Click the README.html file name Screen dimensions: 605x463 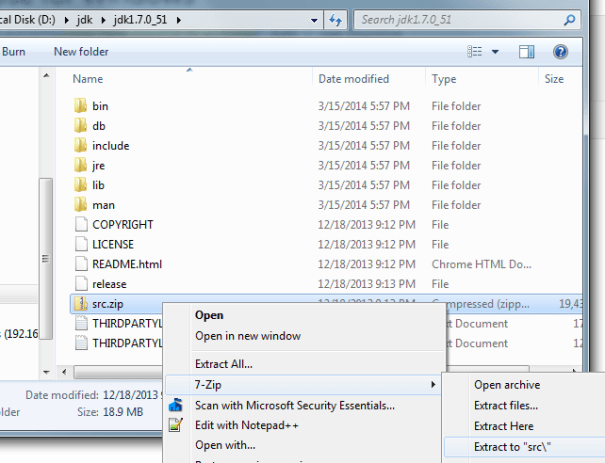pyautogui.click(x=127, y=264)
